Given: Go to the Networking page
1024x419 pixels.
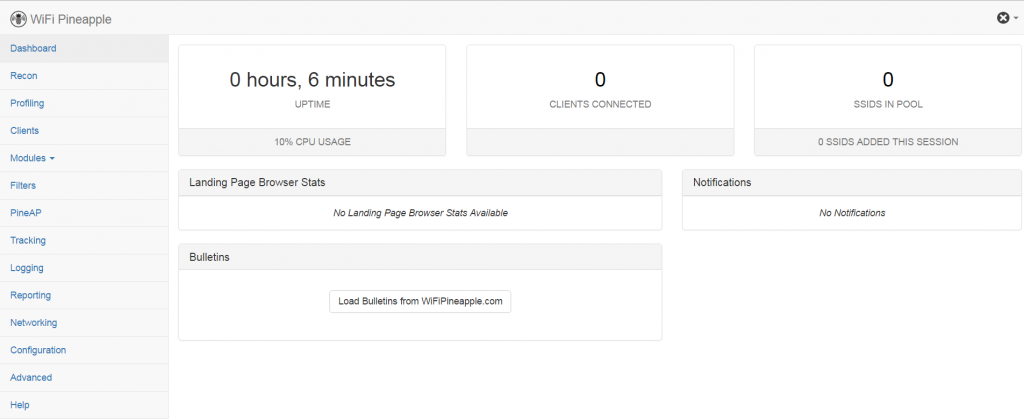Looking at the screenshot, I should coord(84,322).
